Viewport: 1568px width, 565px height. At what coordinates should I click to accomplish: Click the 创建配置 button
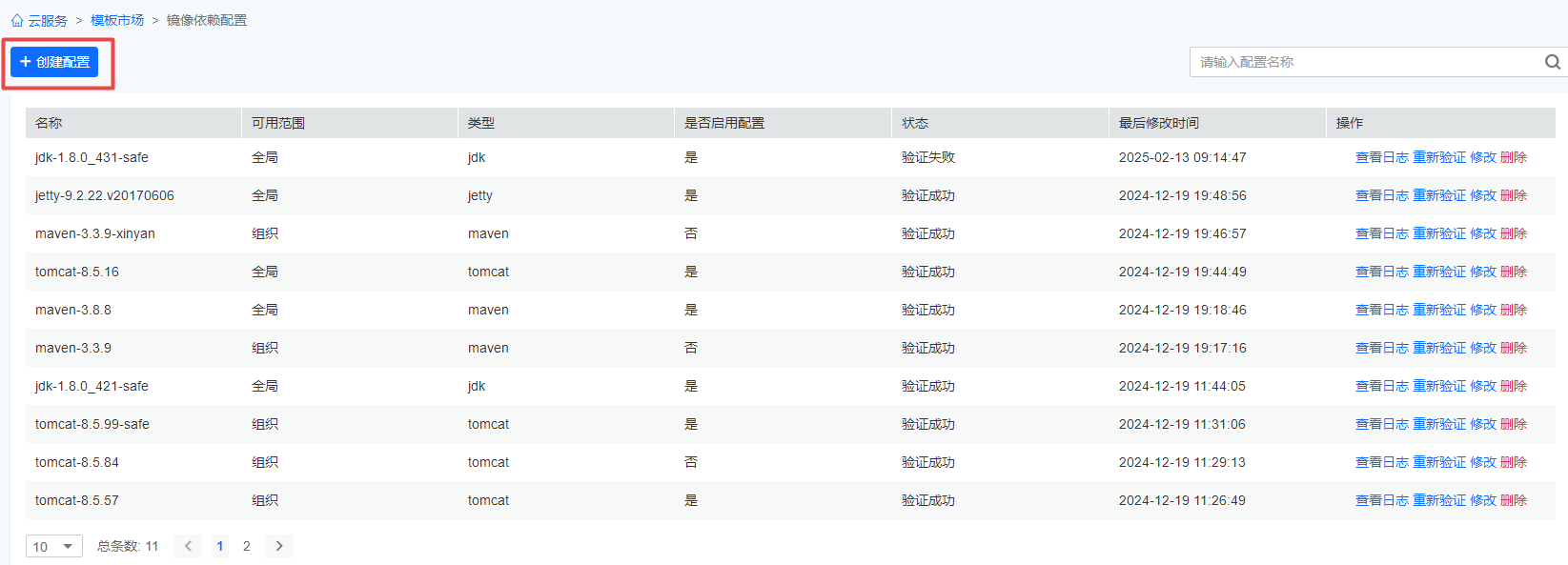pyautogui.click(x=54, y=62)
